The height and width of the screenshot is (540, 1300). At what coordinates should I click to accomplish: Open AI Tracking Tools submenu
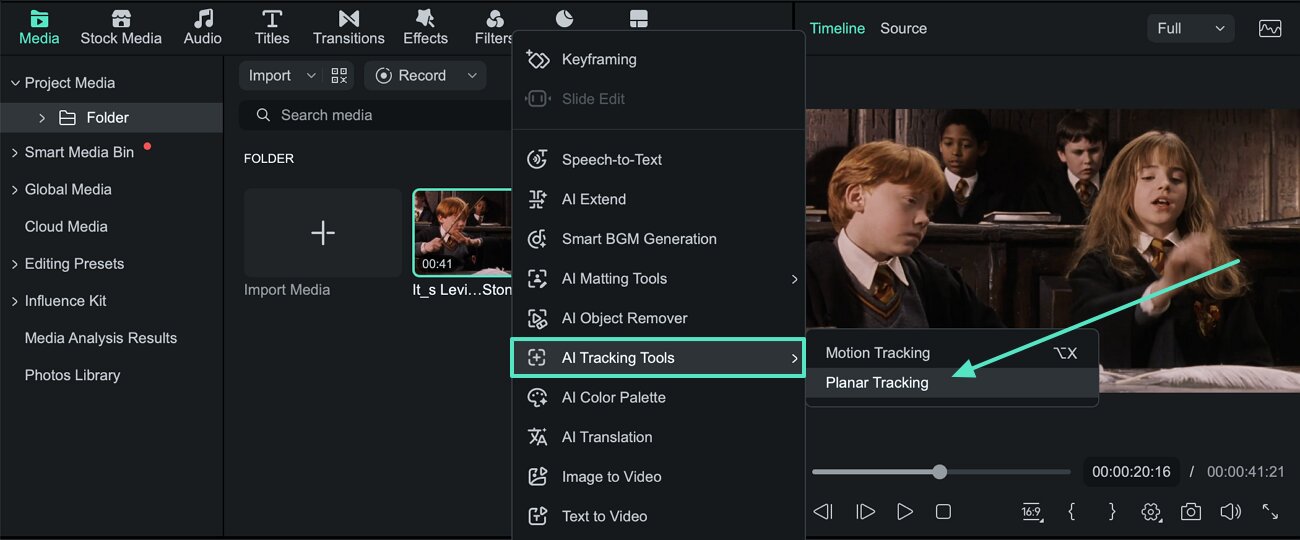pos(658,358)
